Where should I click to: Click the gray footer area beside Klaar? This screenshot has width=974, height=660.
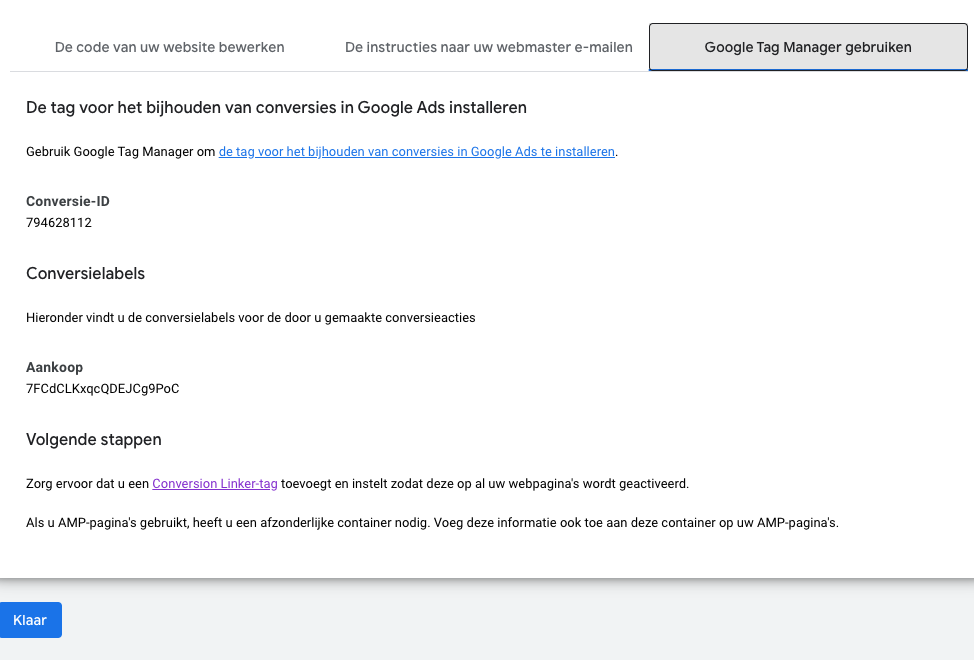point(518,620)
